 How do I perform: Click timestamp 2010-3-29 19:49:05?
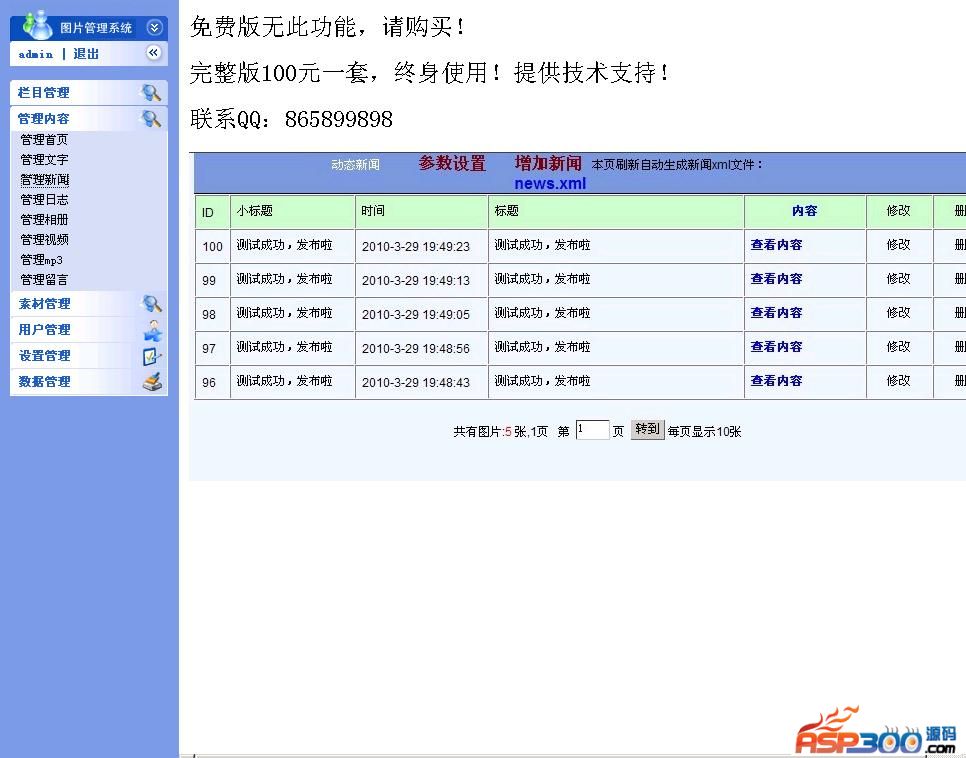tap(416, 314)
